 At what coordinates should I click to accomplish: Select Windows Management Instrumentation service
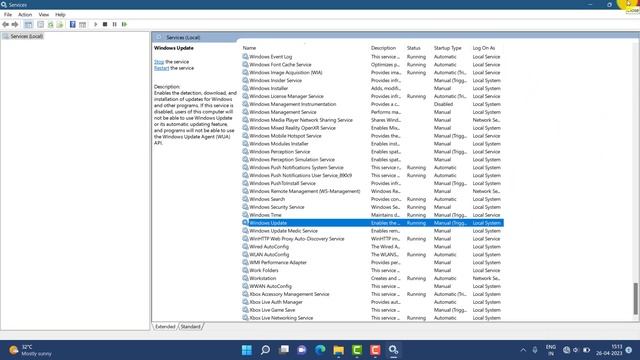point(372,104)
